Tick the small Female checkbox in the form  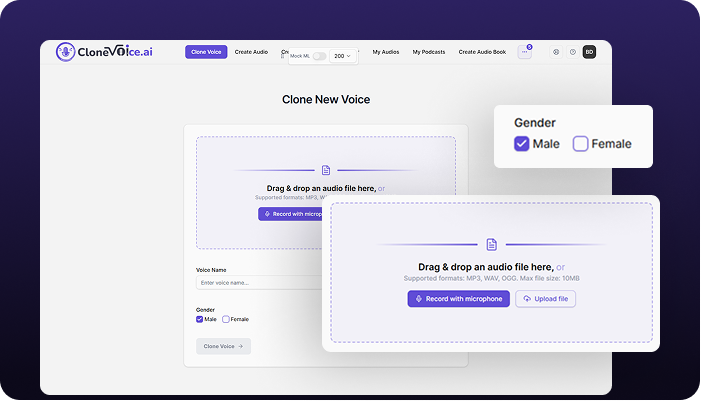click(x=226, y=319)
